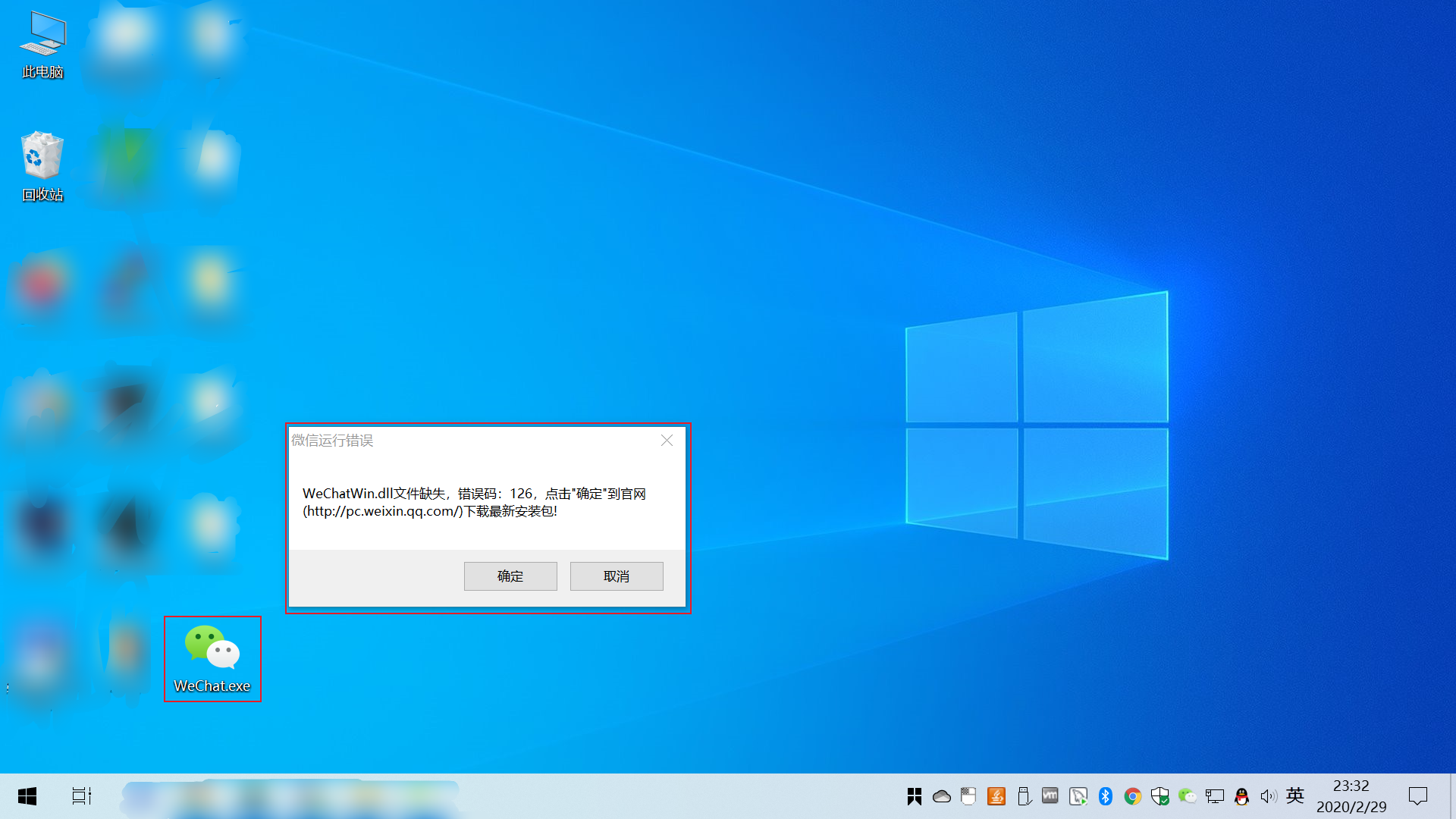The width and height of the screenshot is (1456, 819).
Task: Click the 微信运行错误 dialog title text
Action: tap(332, 441)
